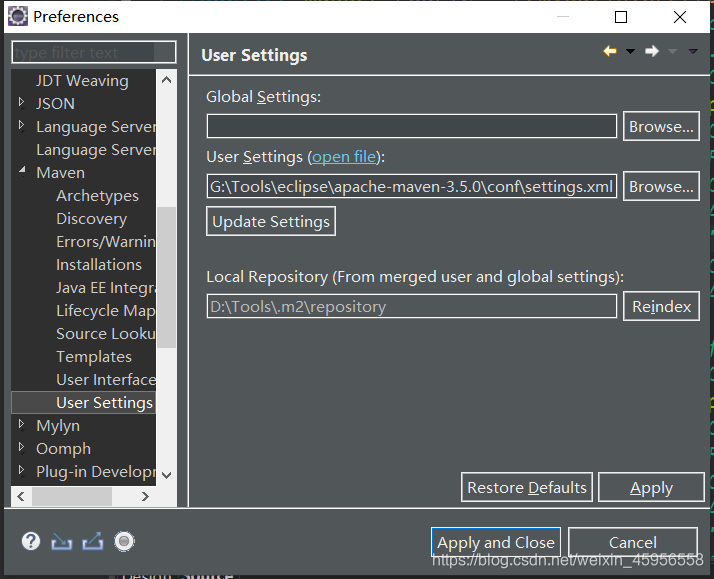
Task: Expand the JSON tree node
Action: tap(21, 102)
